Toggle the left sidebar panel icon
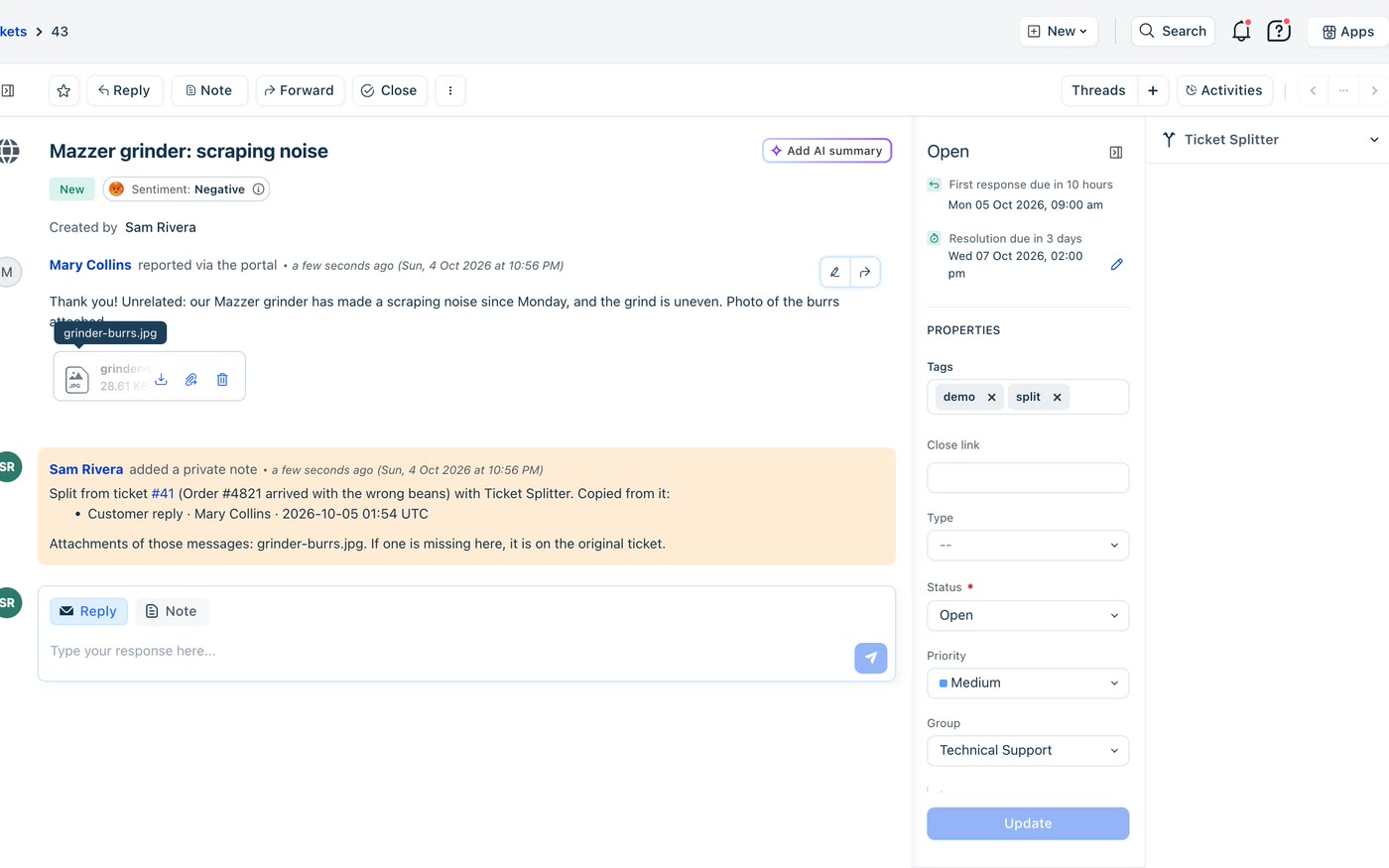 (x=8, y=90)
